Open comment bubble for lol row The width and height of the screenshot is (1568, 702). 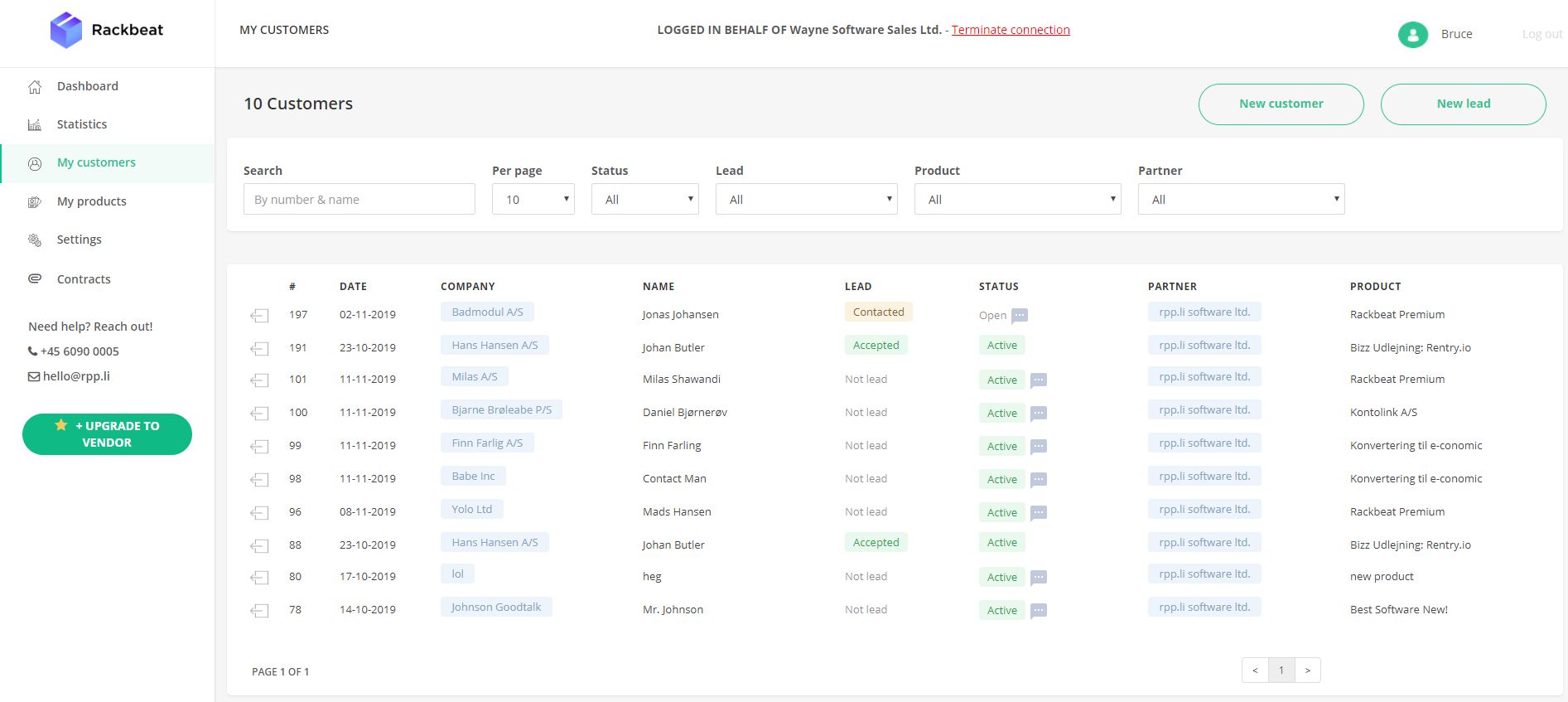click(1039, 578)
